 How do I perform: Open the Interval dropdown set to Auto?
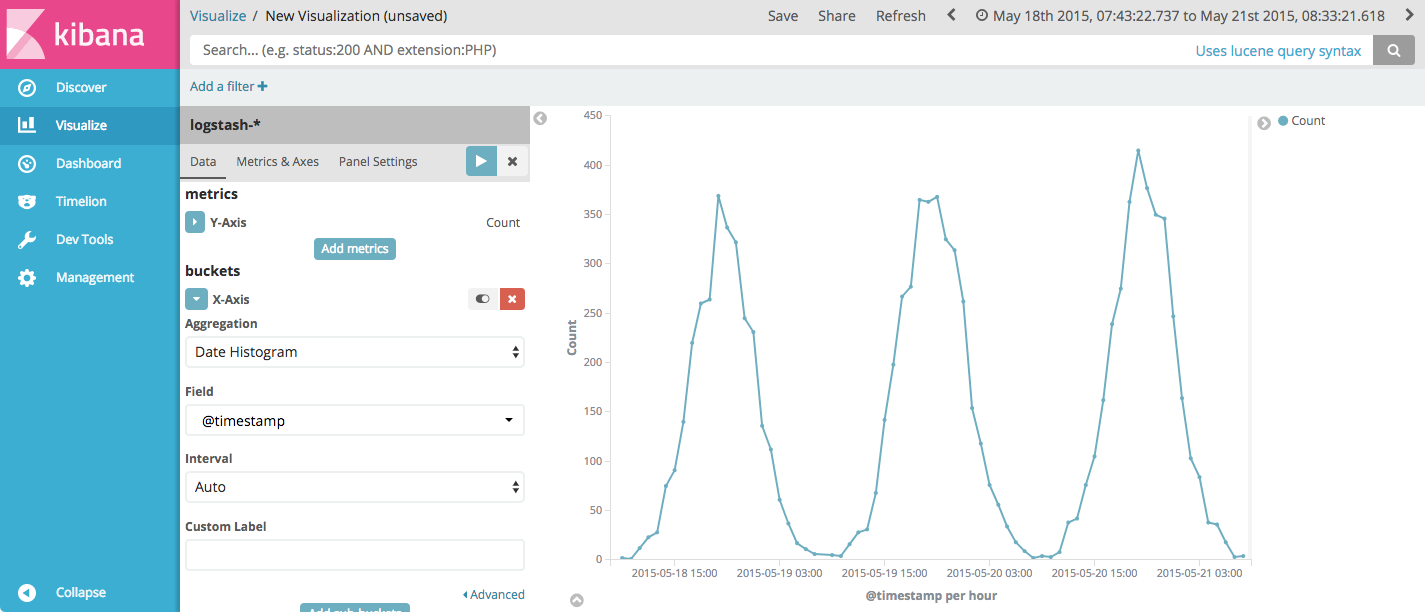(354, 487)
